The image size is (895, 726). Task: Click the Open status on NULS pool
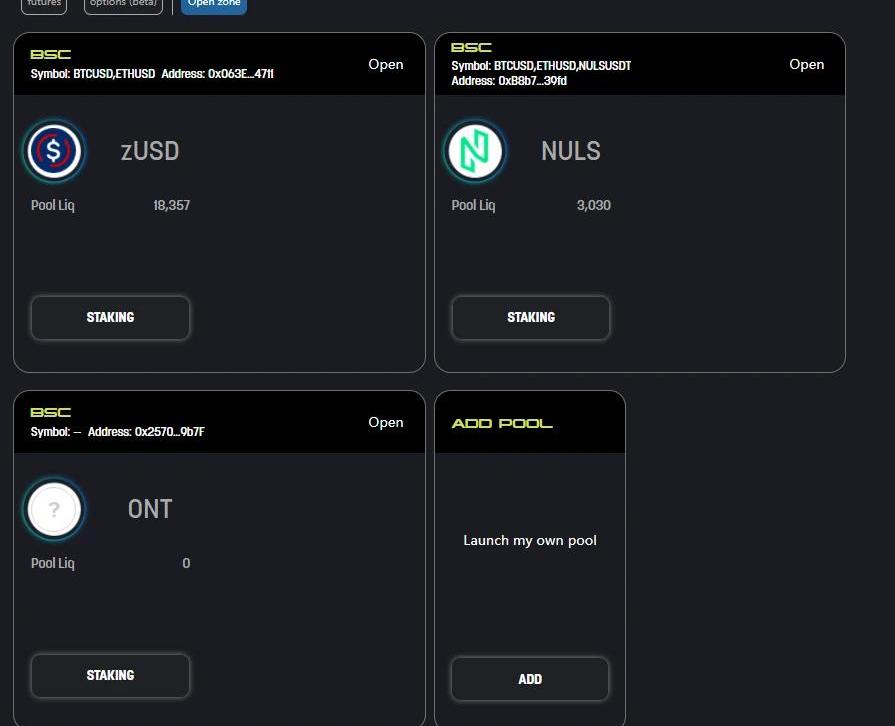click(806, 64)
